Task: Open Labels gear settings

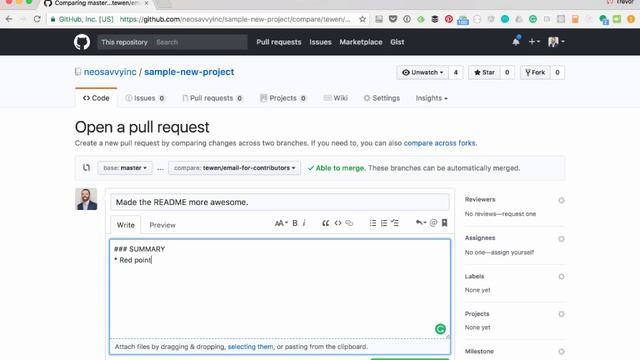Action: click(561, 277)
